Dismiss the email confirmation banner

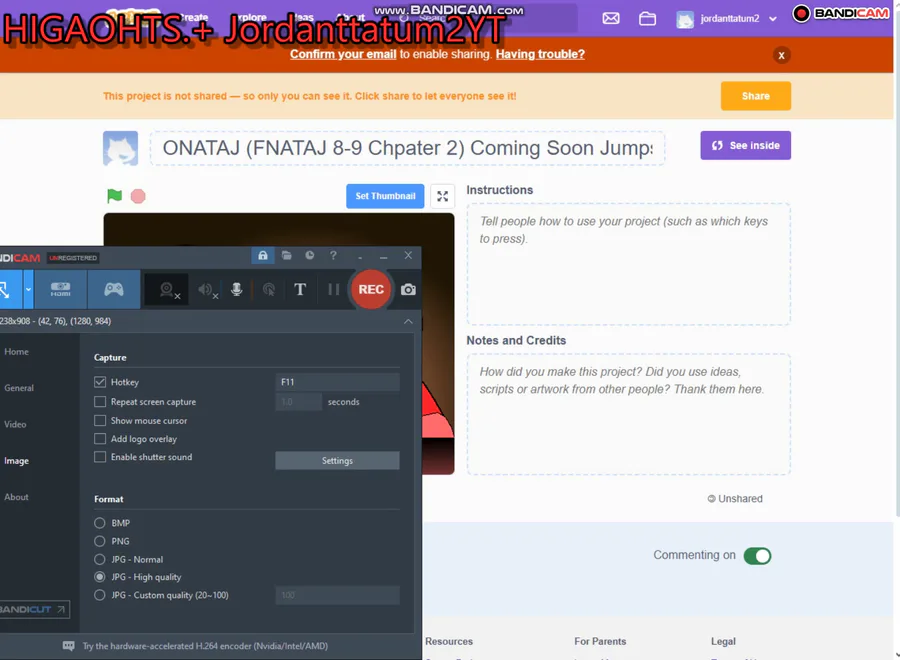[781, 55]
